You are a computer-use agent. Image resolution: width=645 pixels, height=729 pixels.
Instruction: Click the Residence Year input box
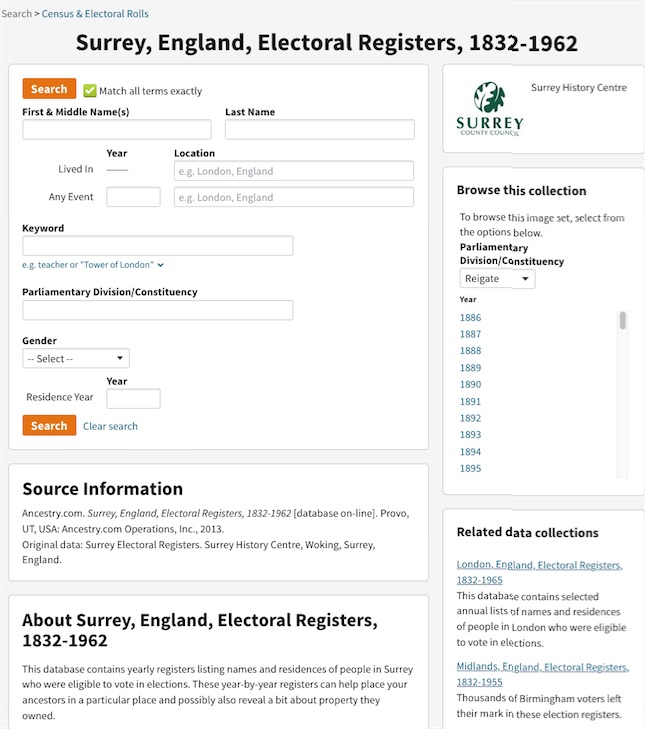133,398
